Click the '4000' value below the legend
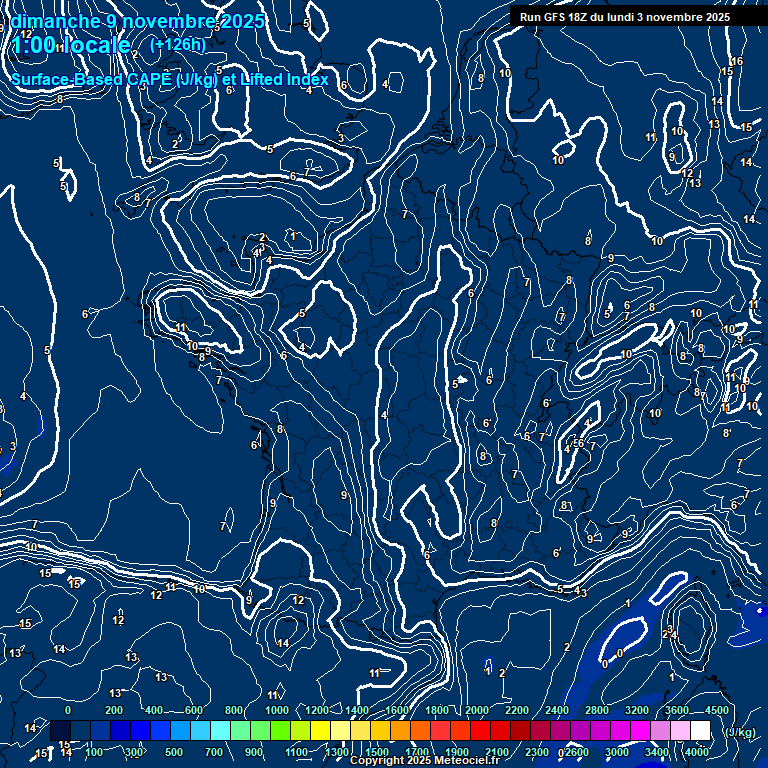The width and height of the screenshot is (768, 768). click(697, 752)
